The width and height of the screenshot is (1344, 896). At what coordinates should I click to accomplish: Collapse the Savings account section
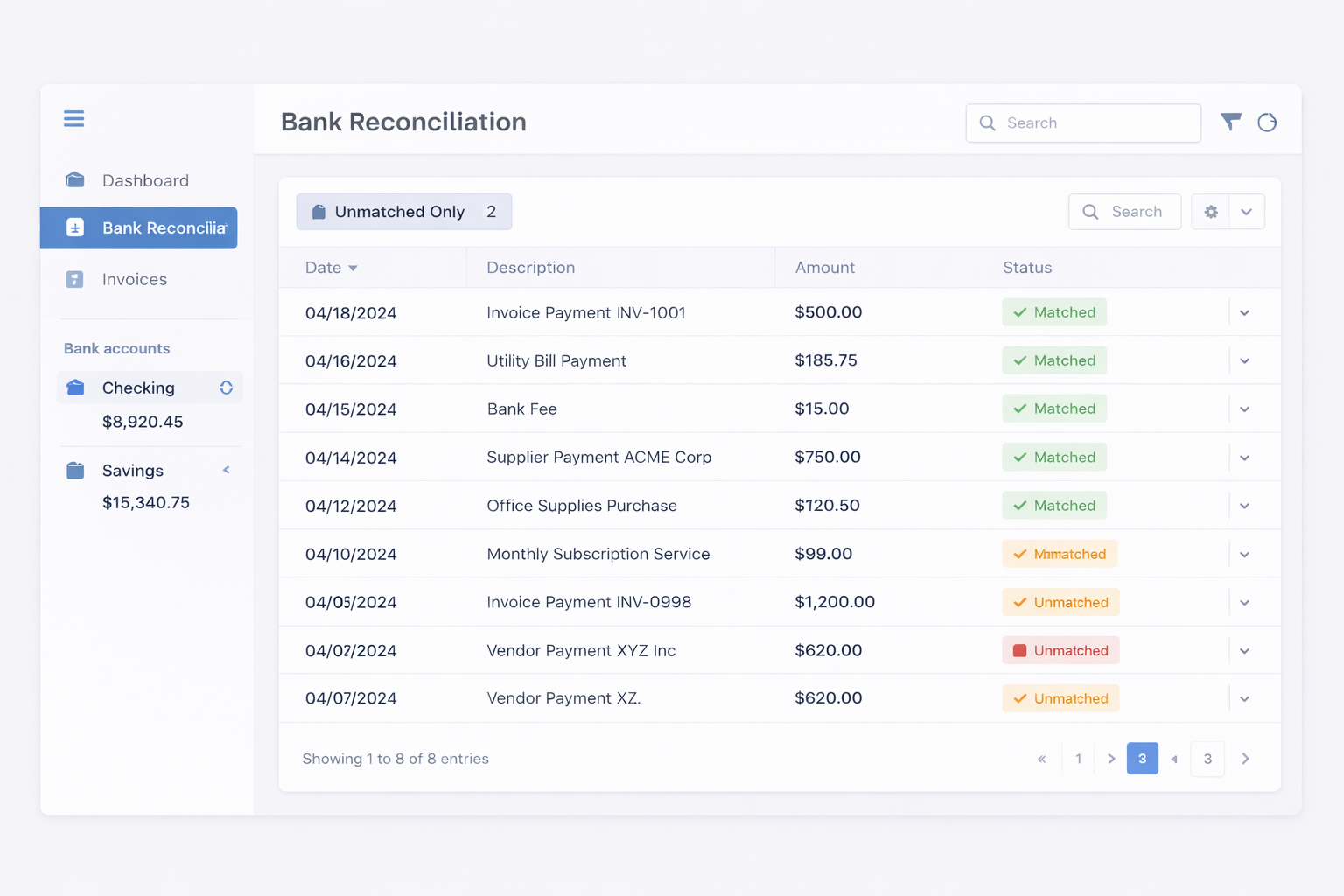pos(226,470)
